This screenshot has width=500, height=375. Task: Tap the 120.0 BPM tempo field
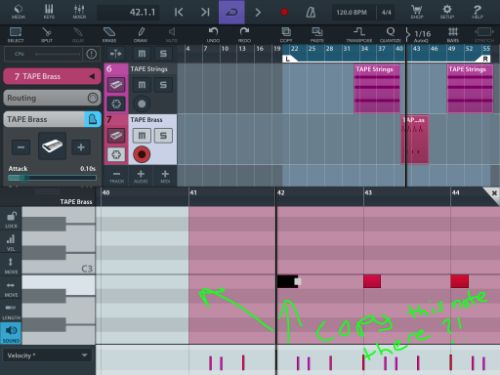[351, 13]
